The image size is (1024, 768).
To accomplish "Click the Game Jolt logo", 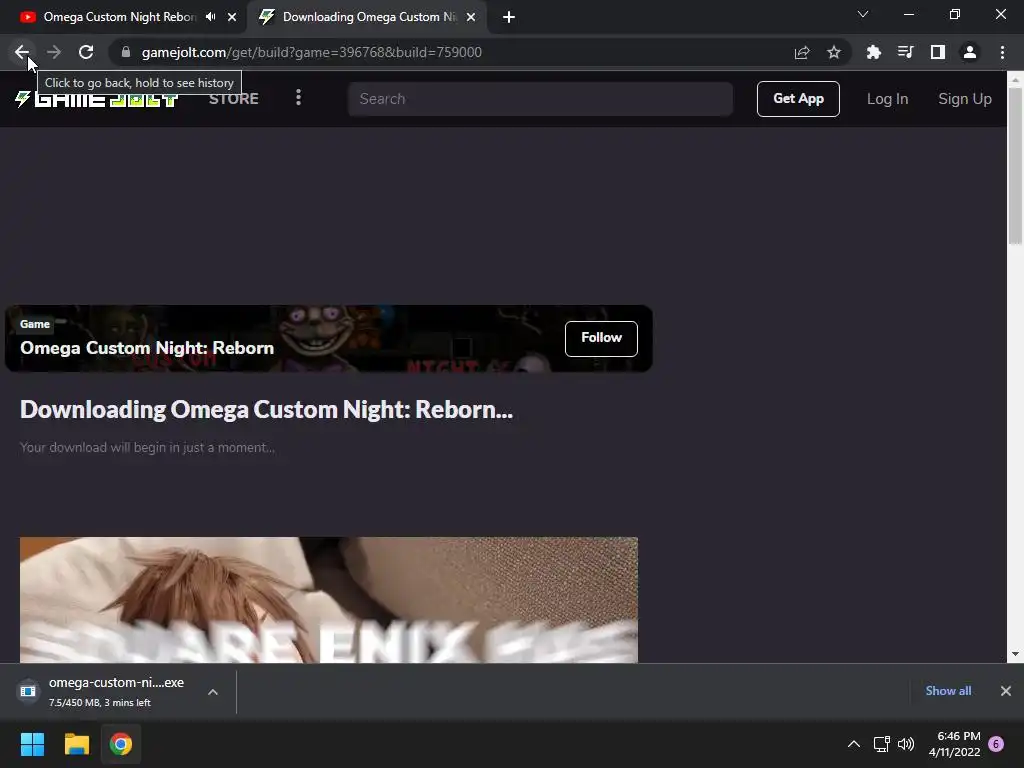I will point(97,99).
